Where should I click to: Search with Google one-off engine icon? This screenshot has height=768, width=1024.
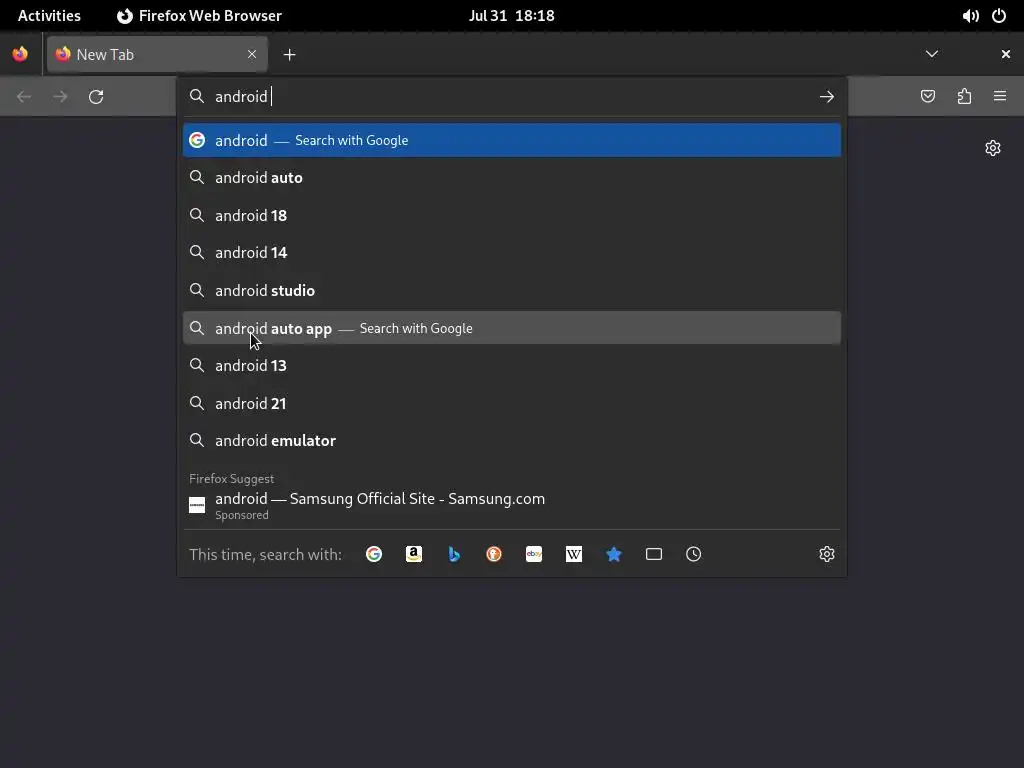click(374, 554)
